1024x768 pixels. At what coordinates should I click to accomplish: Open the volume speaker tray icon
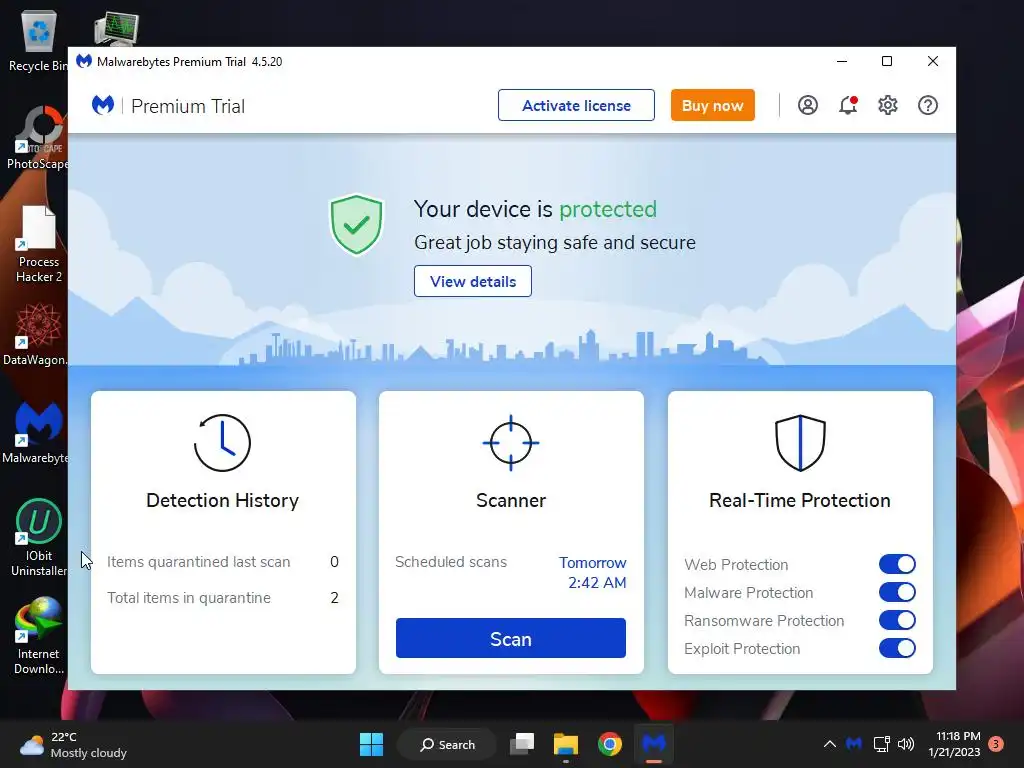[x=906, y=744]
